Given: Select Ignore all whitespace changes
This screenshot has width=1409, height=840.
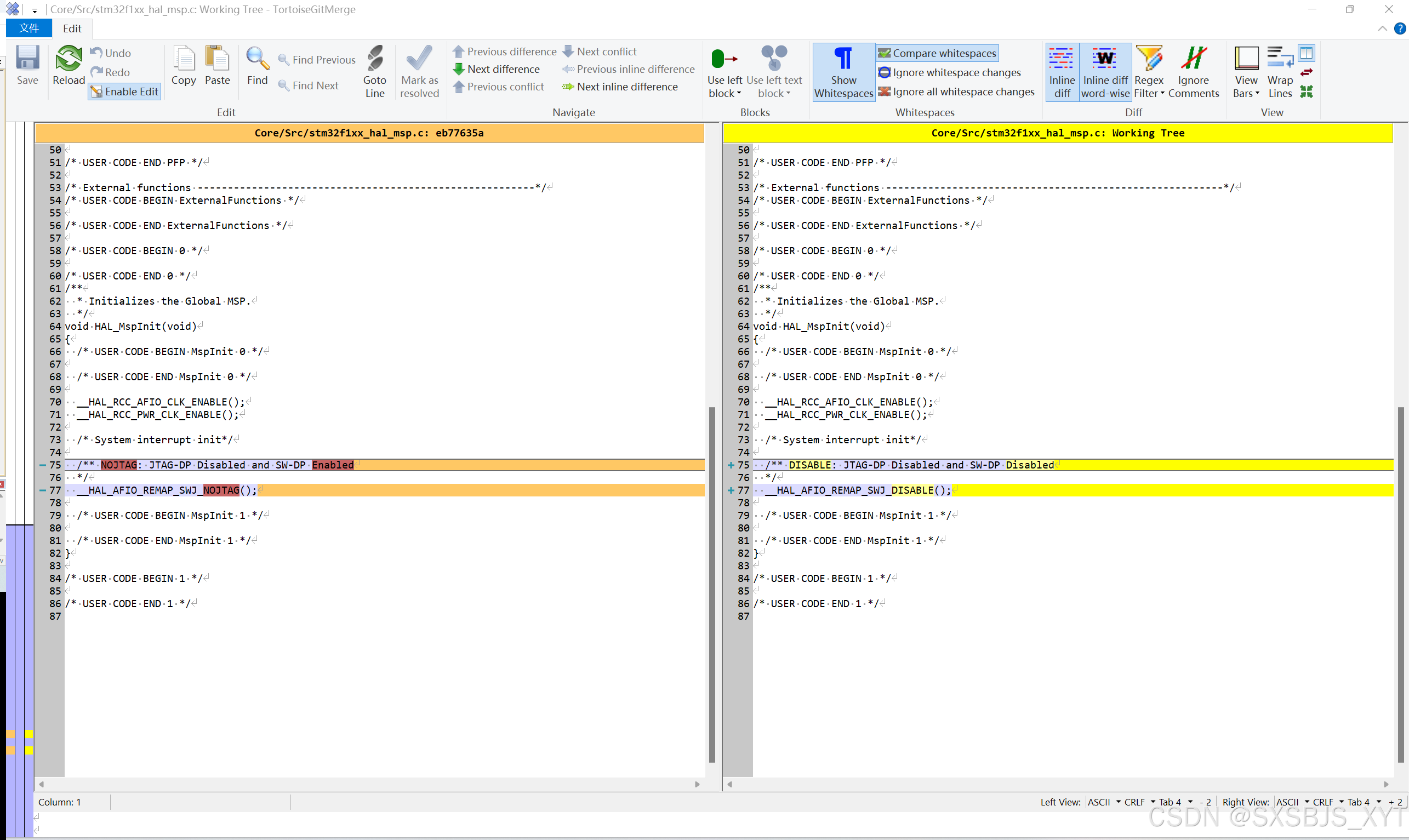Looking at the screenshot, I should (x=956, y=92).
